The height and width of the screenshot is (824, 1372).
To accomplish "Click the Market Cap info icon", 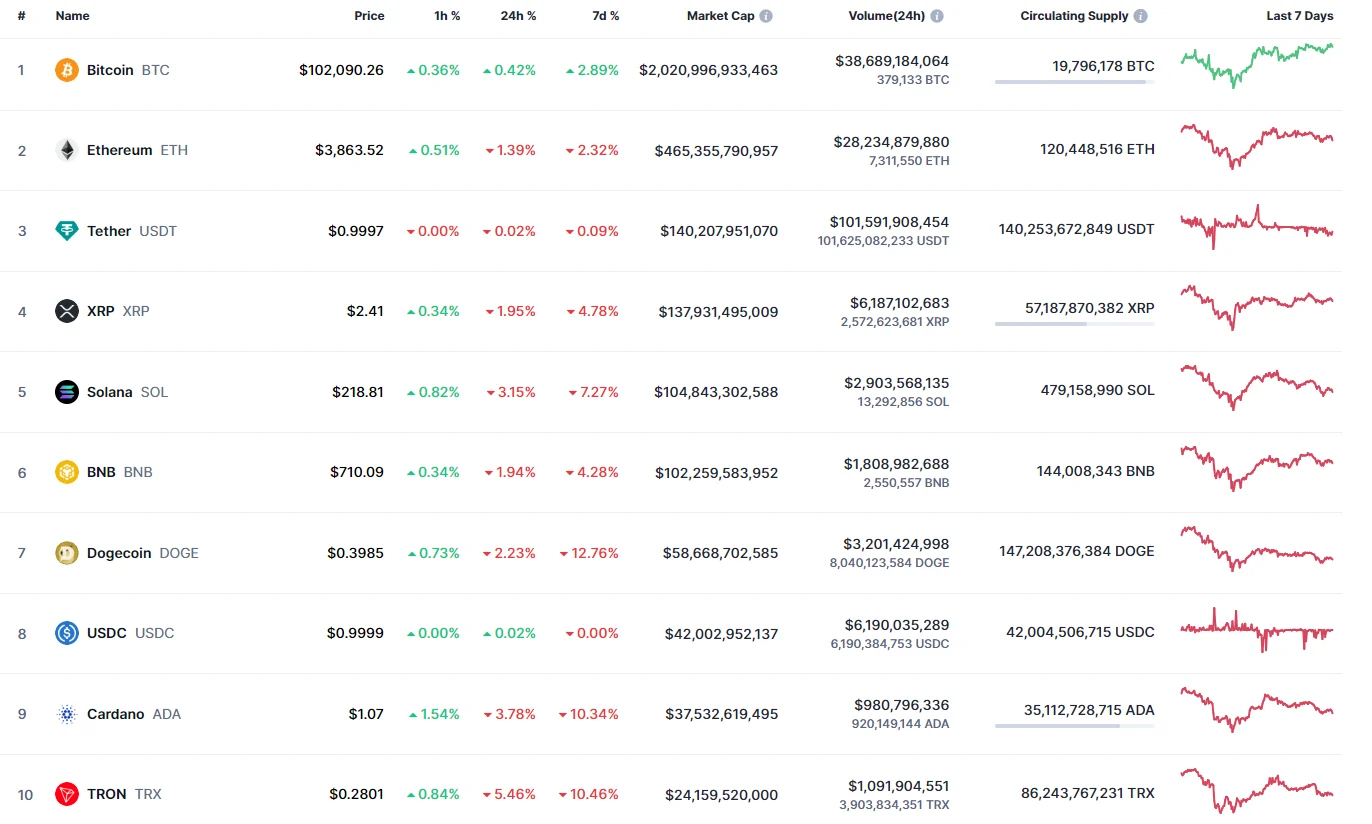I will pos(766,16).
